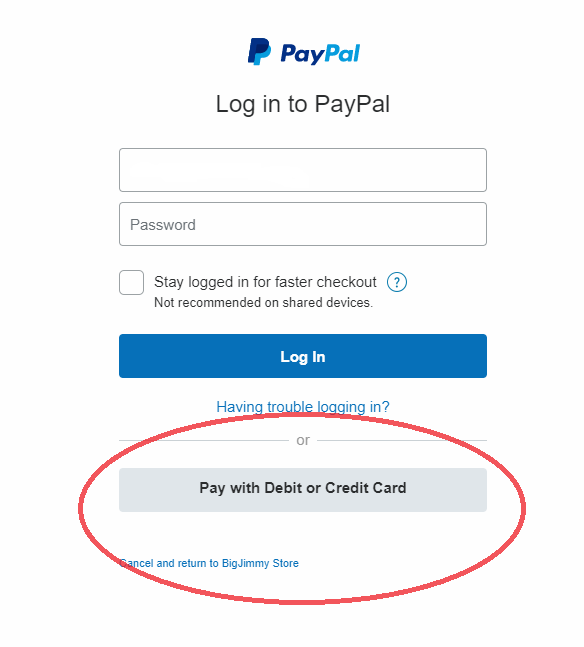Image resolution: width=584 pixels, height=647 pixels.
Task: Focus the empty email input field
Action: click(x=303, y=170)
